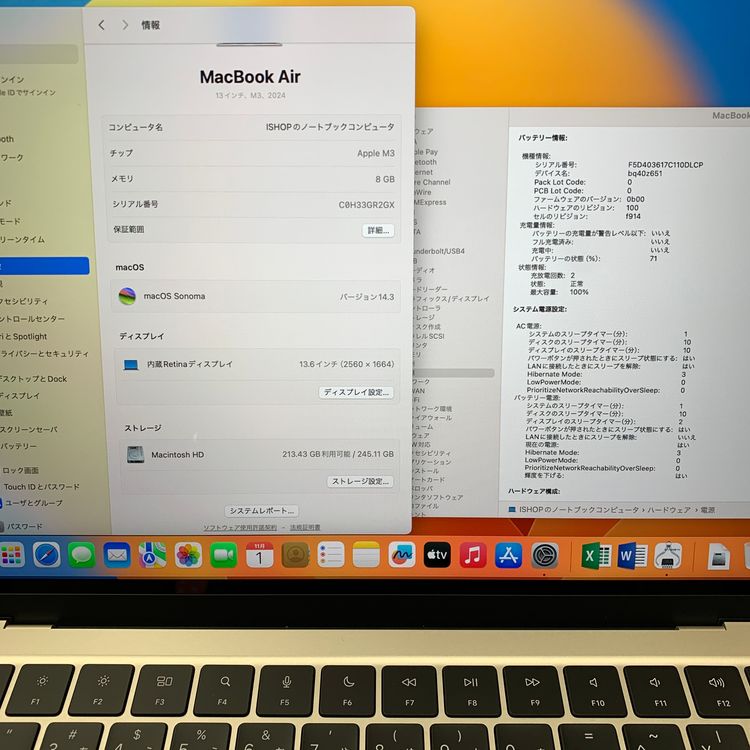Image resolution: width=750 pixels, height=750 pixels.
Task: Click the System Information chip icon in the Dock
Action: [668, 556]
